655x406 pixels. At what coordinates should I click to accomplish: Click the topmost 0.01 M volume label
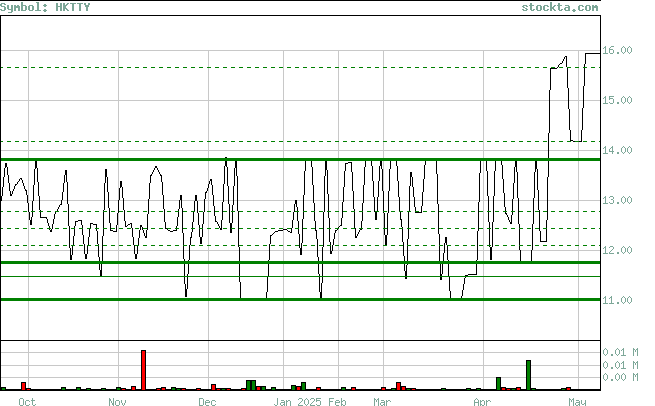[620, 353]
